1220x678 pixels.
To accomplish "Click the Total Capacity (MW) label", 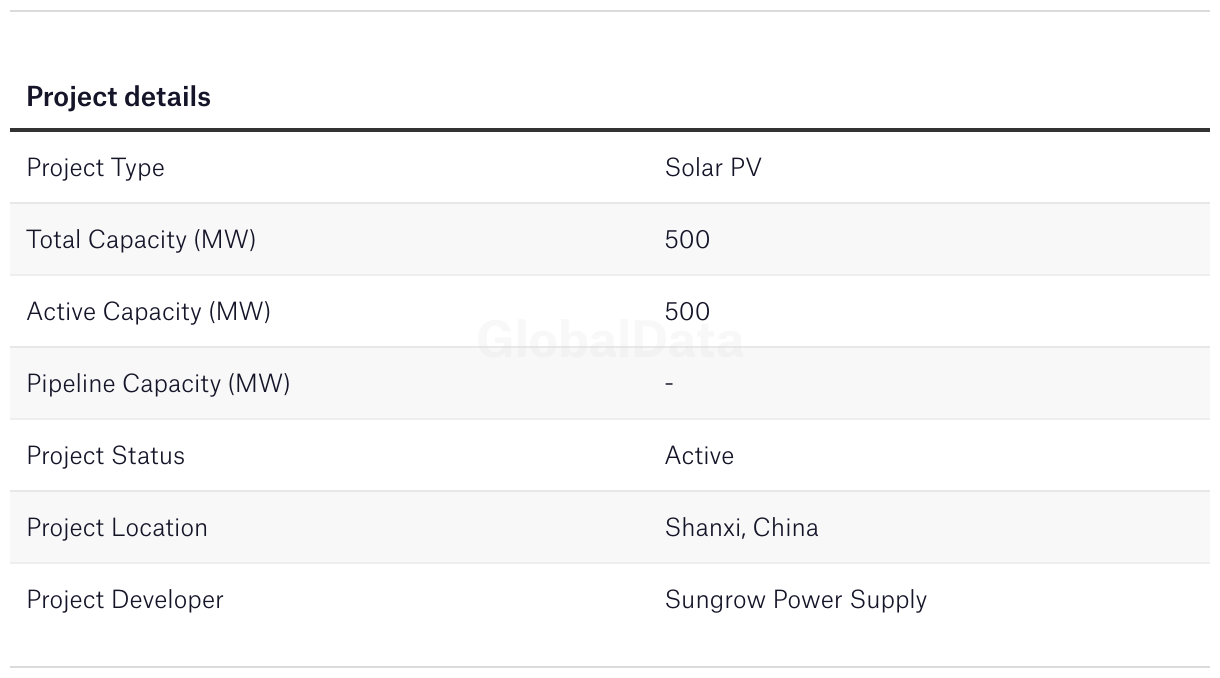I will pyautogui.click(x=141, y=240).
